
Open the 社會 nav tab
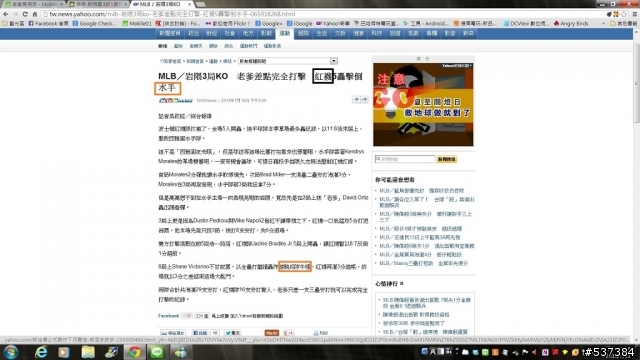point(230,33)
